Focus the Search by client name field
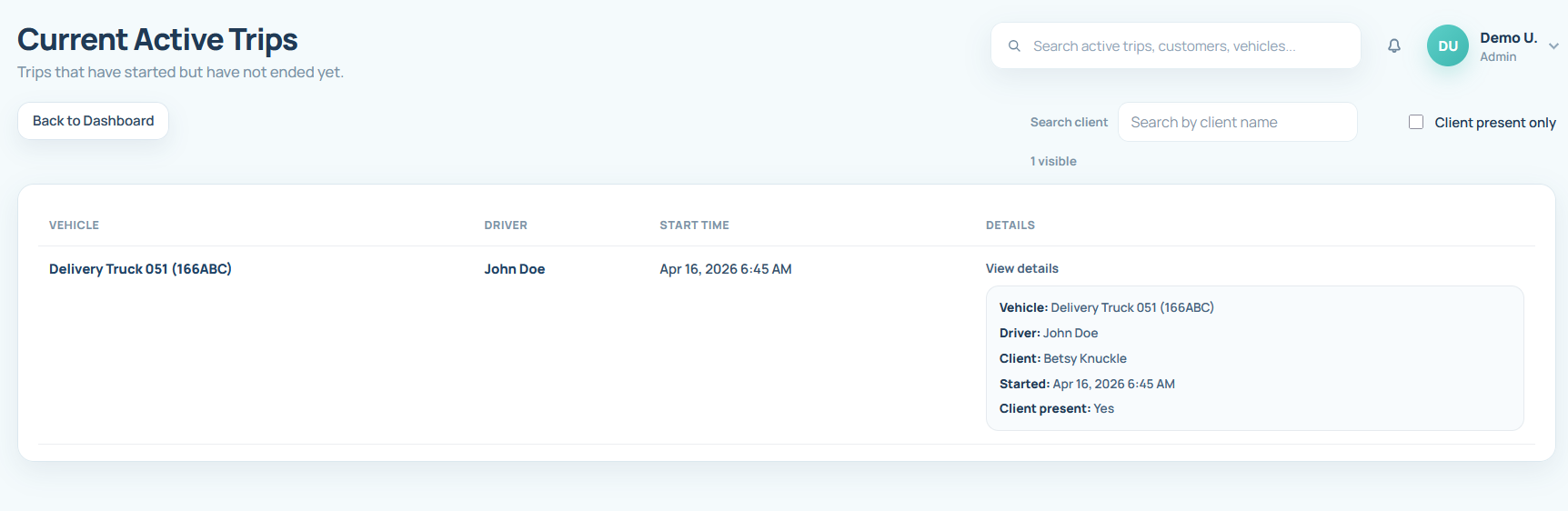Viewport: 1568px width, 511px height. point(1237,122)
